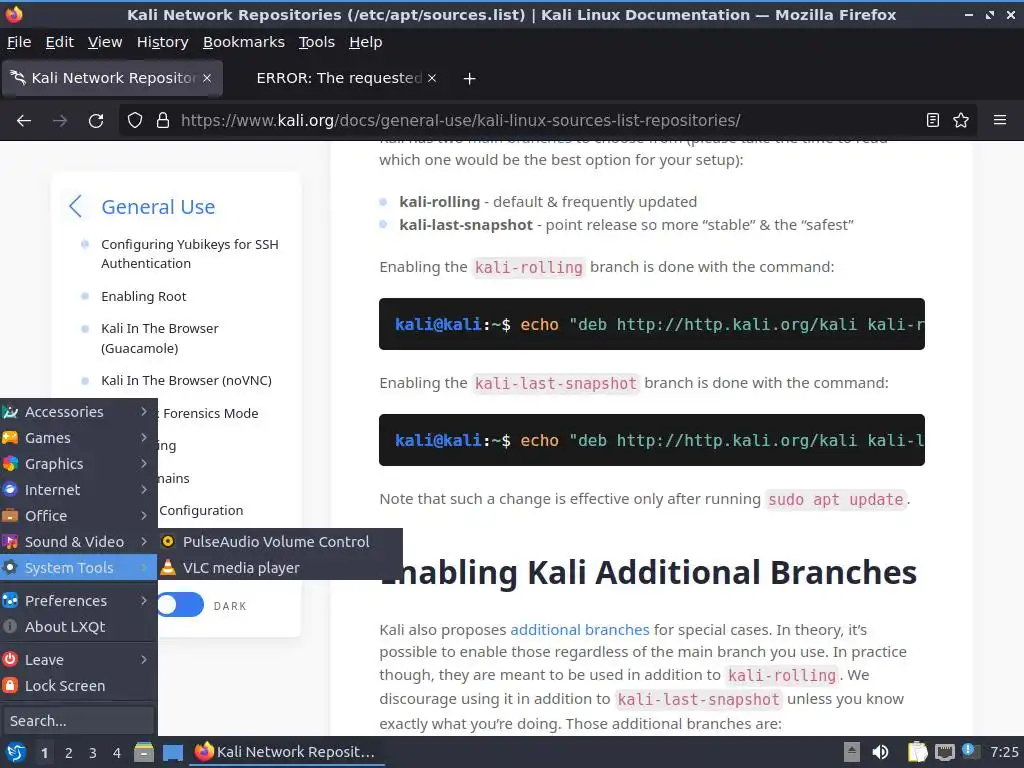Screen dimensions: 1024x768
Task: Open the Bookmarks menu
Action: (244, 42)
